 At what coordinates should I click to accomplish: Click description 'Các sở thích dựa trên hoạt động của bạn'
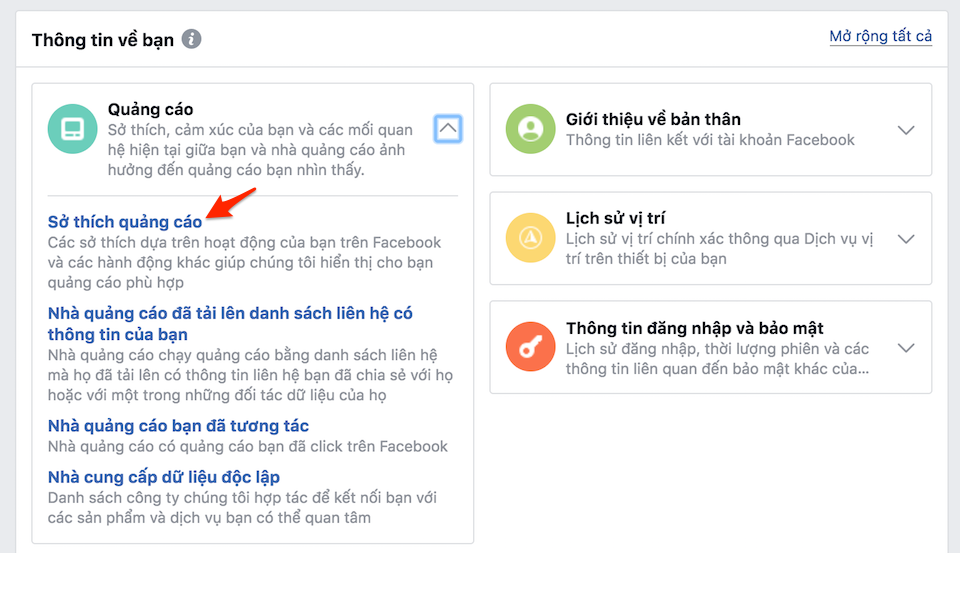pyautogui.click(x=244, y=262)
